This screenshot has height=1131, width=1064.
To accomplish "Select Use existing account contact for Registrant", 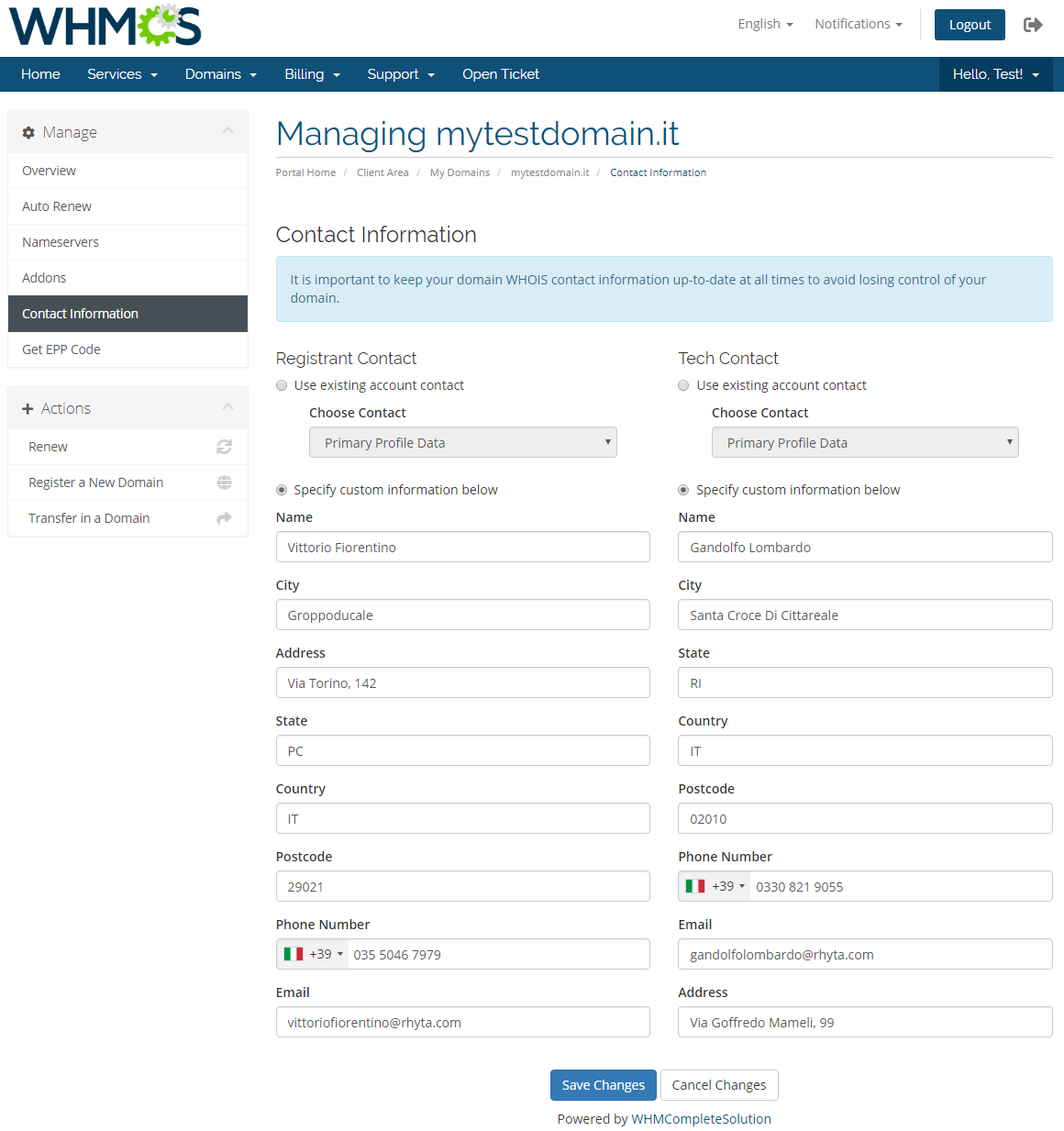I will (x=281, y=385).
